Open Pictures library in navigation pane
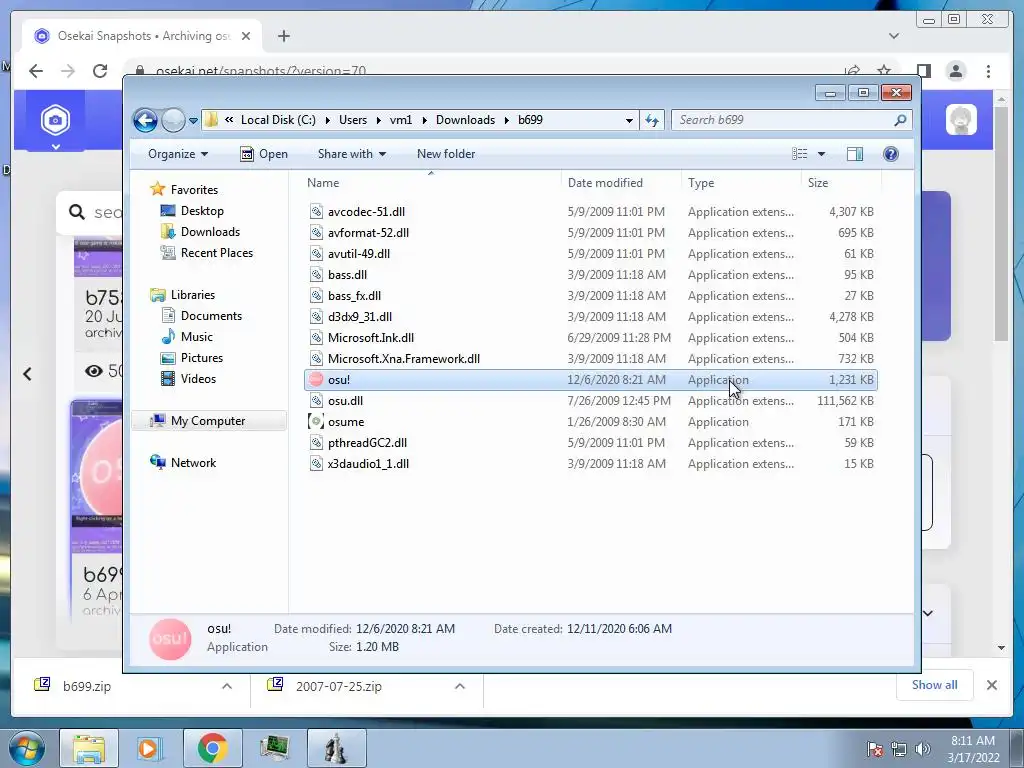 [x=202, y=358]
